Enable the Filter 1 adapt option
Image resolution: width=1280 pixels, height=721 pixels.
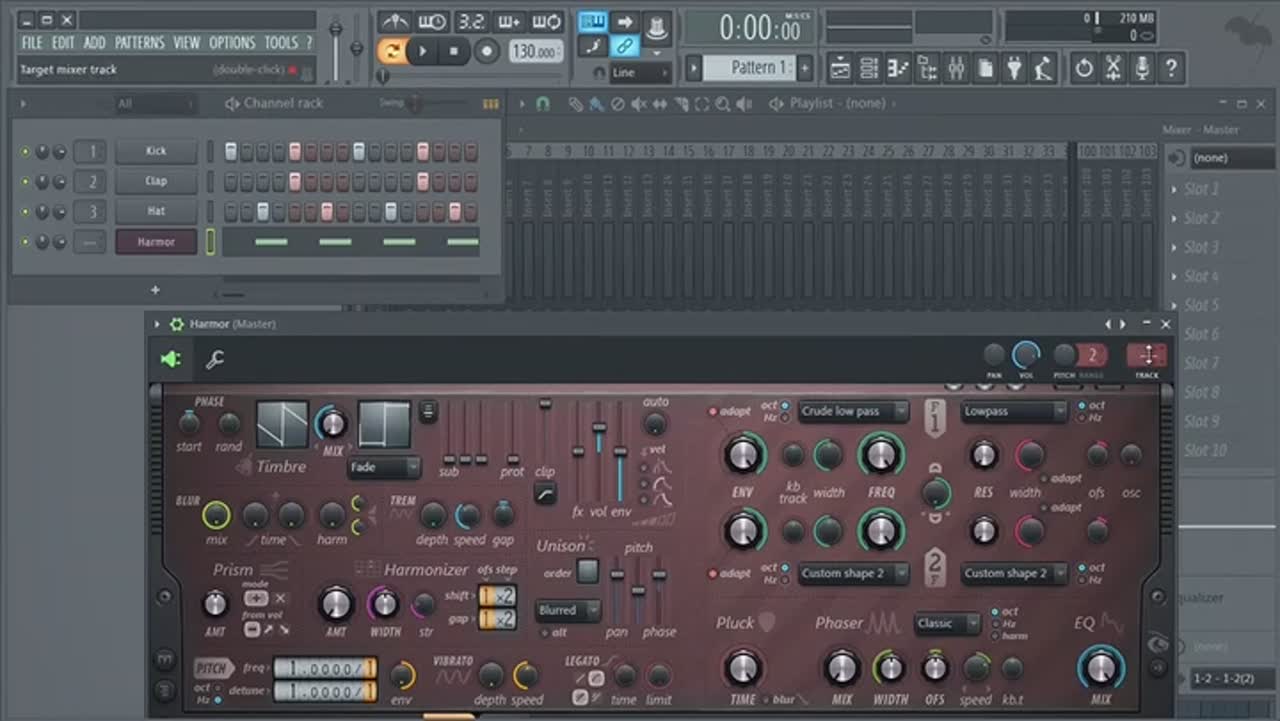coord(713,411)
